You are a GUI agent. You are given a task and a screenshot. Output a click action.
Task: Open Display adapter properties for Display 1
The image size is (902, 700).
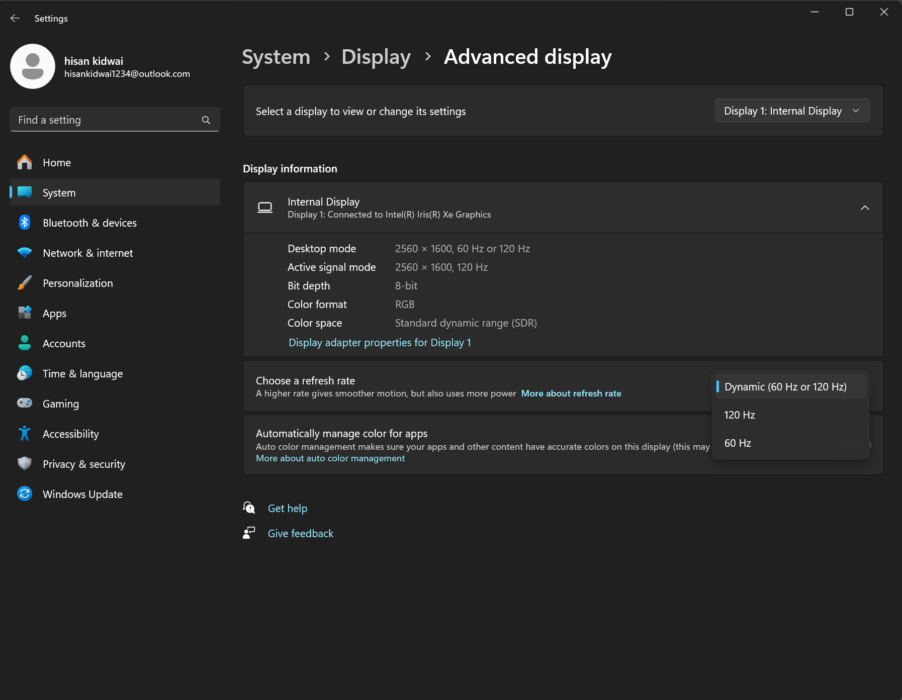(380, 342)
